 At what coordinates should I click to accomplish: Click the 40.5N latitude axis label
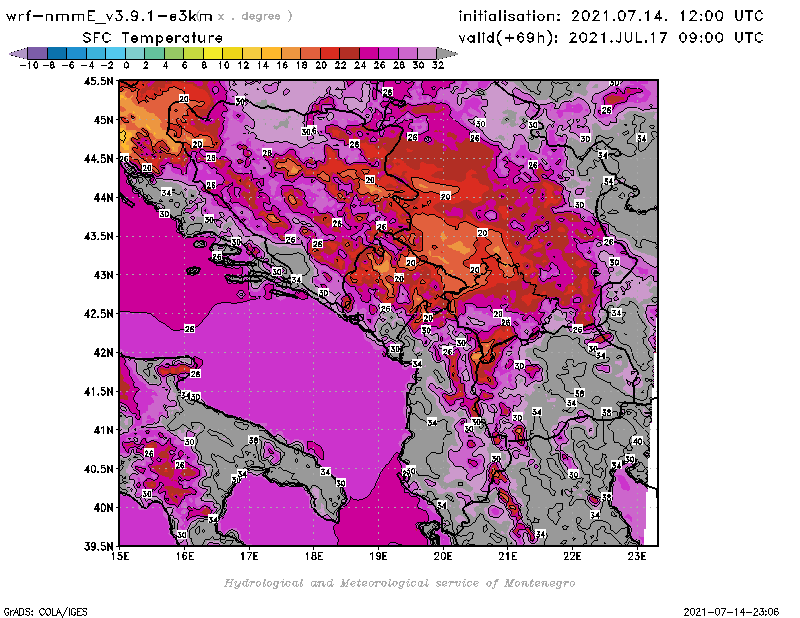click(98, 469)
